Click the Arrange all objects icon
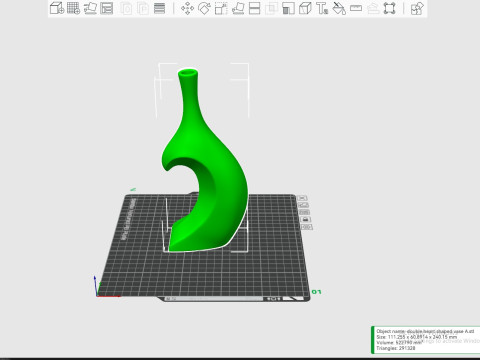480x360 pixels. coord(107,8)
